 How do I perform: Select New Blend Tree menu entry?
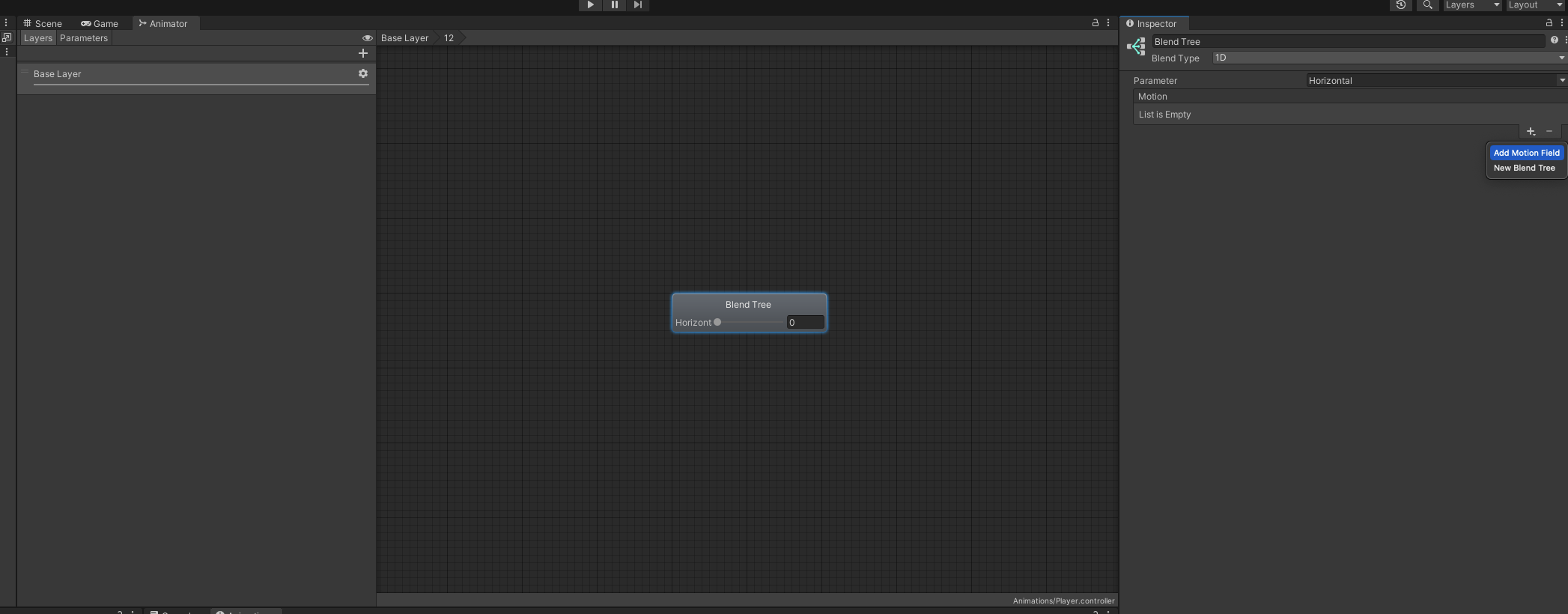pyautogui.click(x=1524, y=168)
